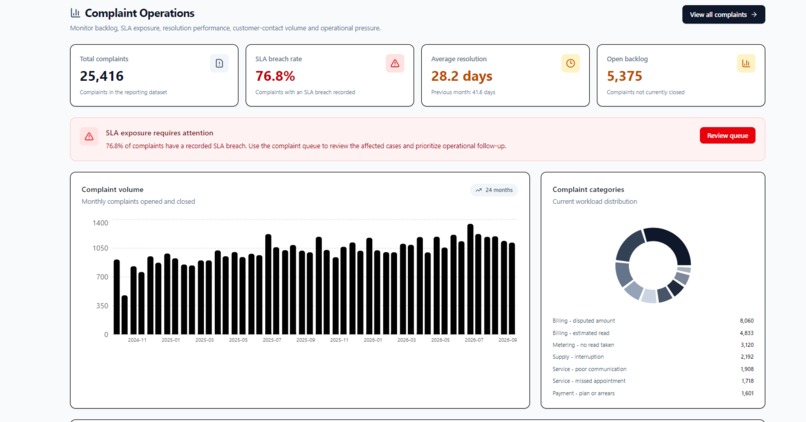
Task: Click the 2024-11 x-axis label
Action: pyautogui.click(x=137, y=340)
